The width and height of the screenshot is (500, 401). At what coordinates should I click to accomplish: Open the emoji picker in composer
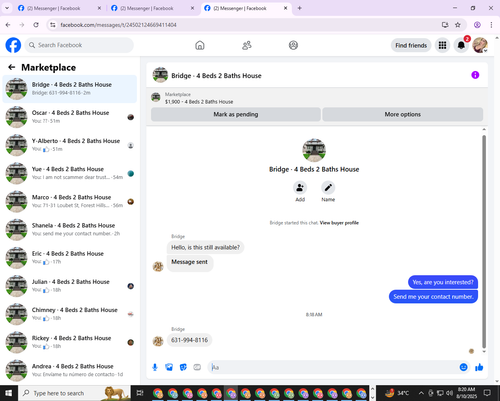click(x=463, y=367)
